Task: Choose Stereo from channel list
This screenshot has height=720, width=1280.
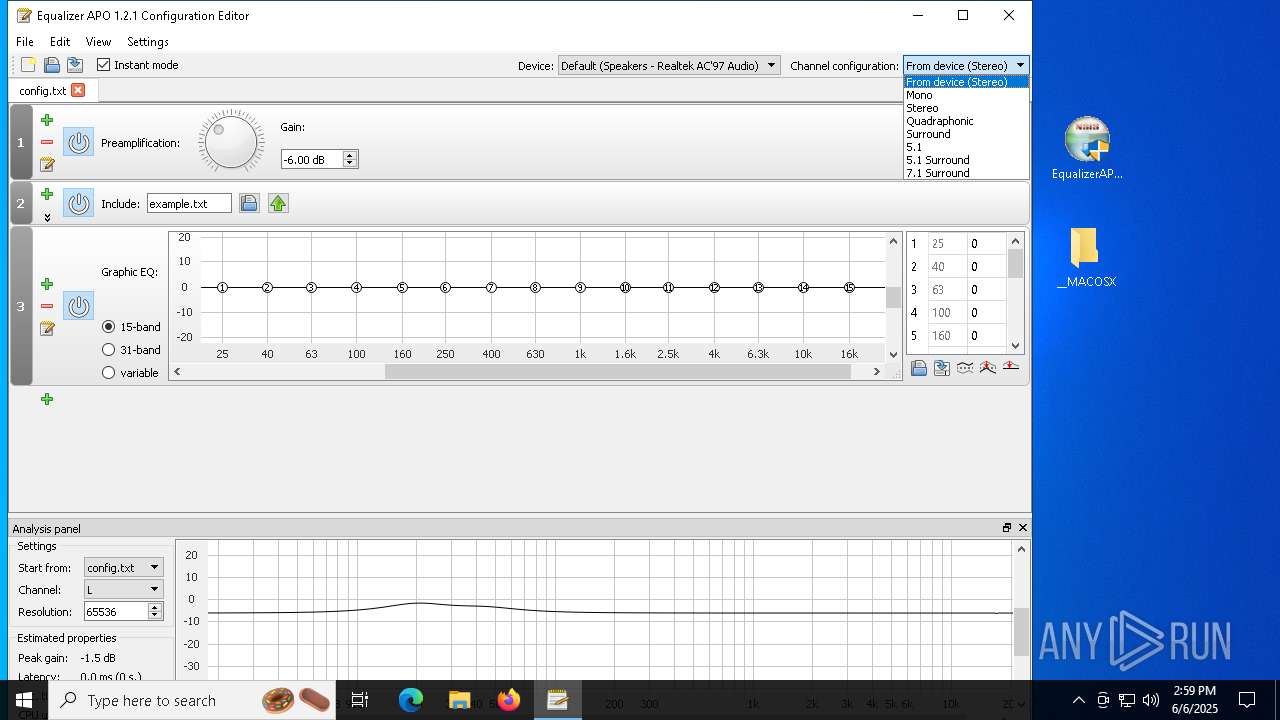Action: pyautogui.click(x=966, y=108)
